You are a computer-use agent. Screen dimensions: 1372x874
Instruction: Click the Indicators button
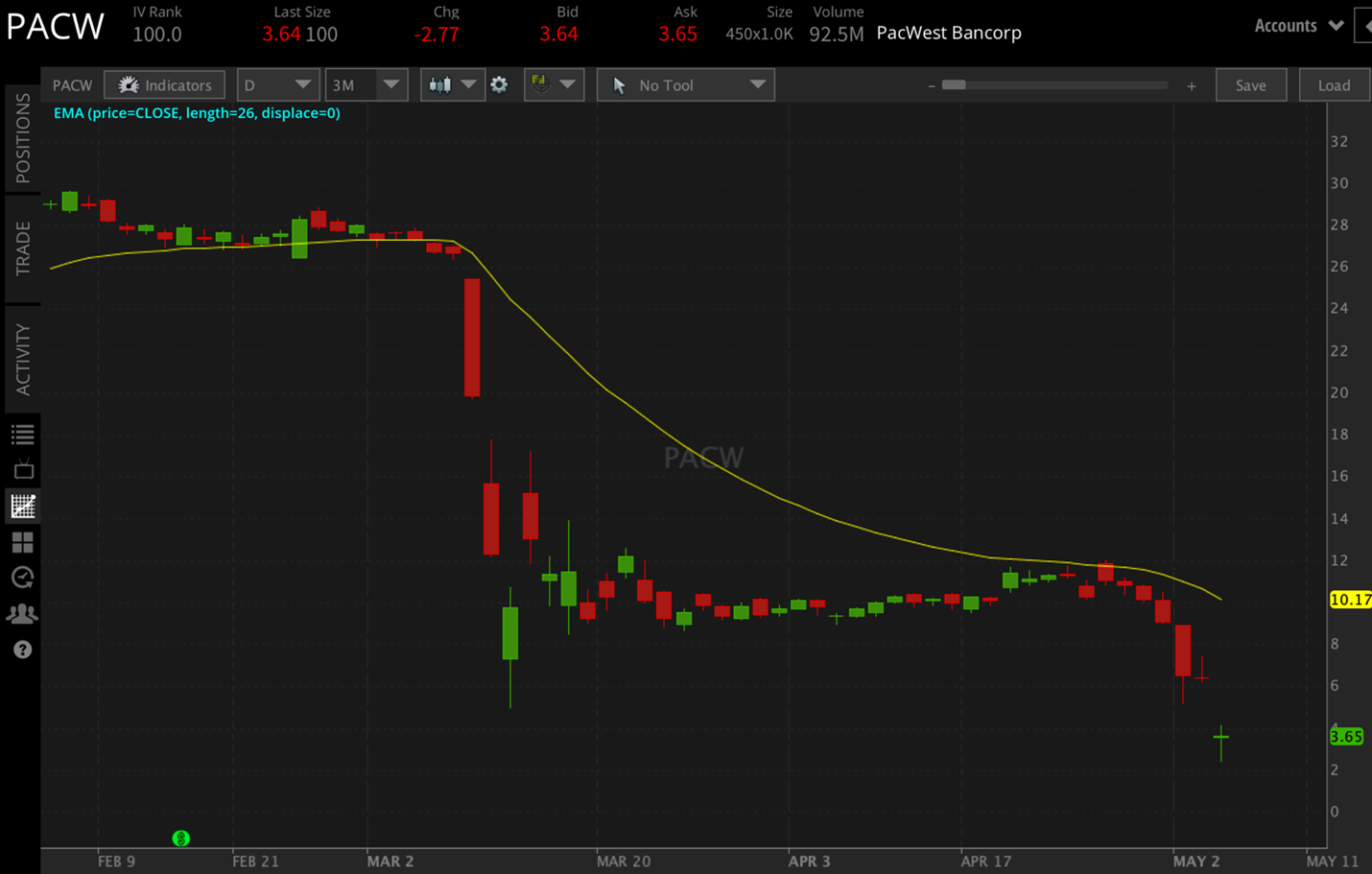tap(164, 84)
